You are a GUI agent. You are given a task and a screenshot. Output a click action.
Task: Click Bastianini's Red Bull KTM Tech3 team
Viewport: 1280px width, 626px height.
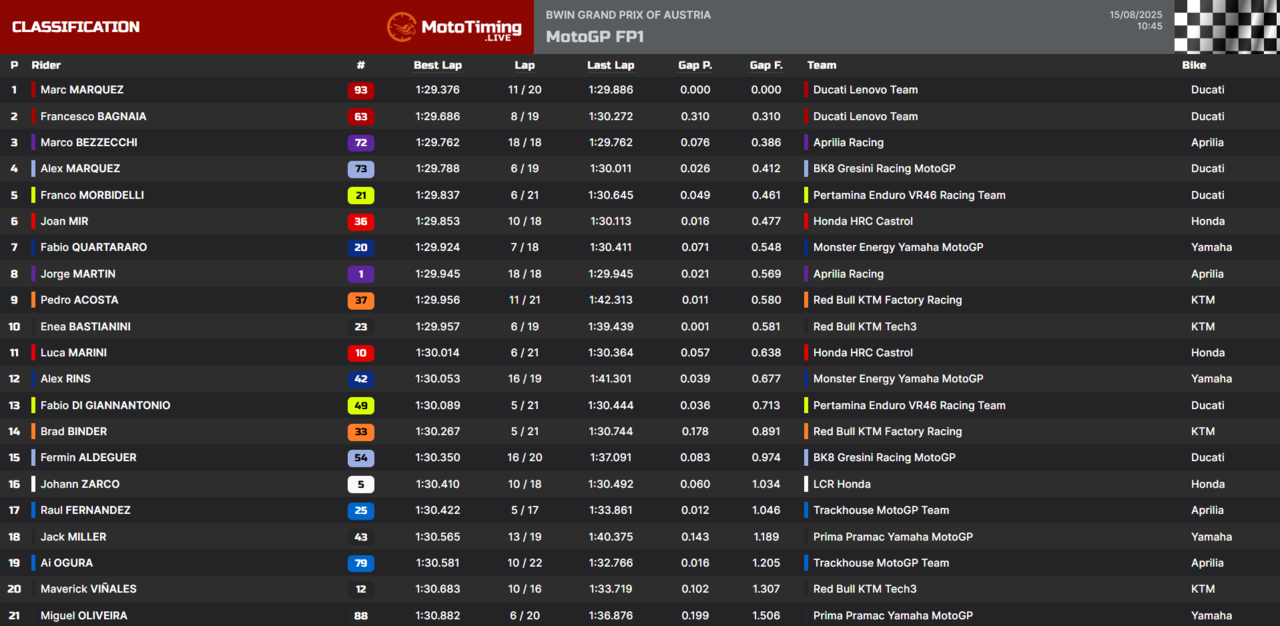[865, 327]
